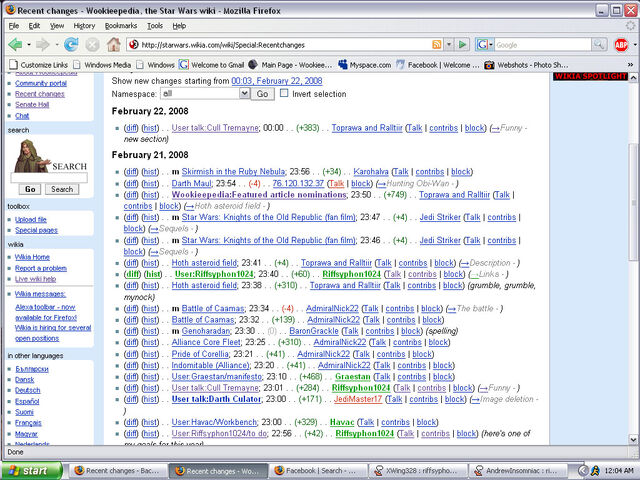Open the Deutsch language link

pyautogui.click(x=27, y=390)
